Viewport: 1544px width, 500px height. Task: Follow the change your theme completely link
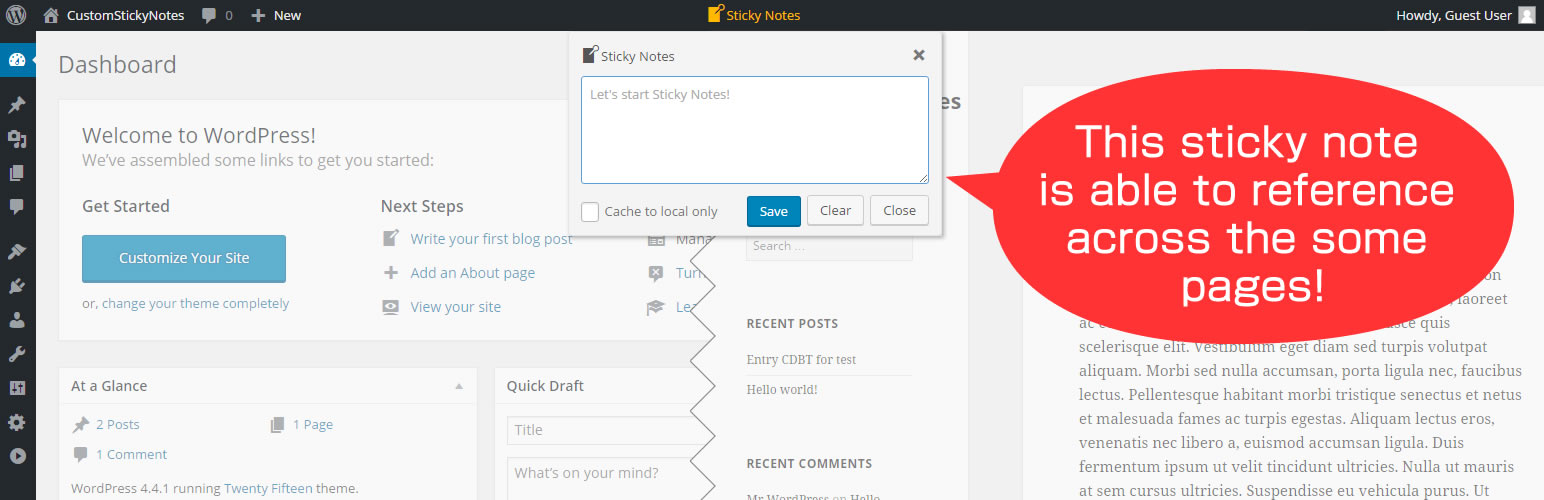(195, 303)
